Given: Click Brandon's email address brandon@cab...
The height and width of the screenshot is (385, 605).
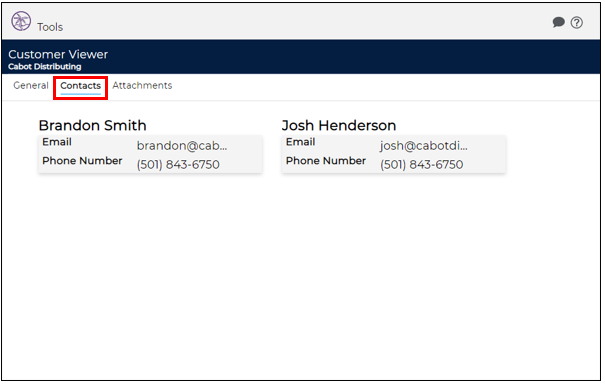Looking at the screenshot, I should (x=182, y=146).
